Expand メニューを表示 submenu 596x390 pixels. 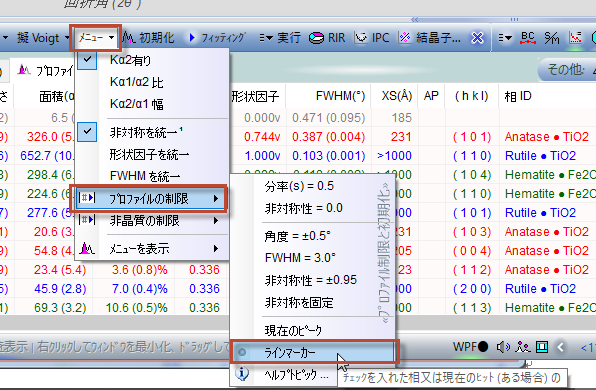[151, 249]
